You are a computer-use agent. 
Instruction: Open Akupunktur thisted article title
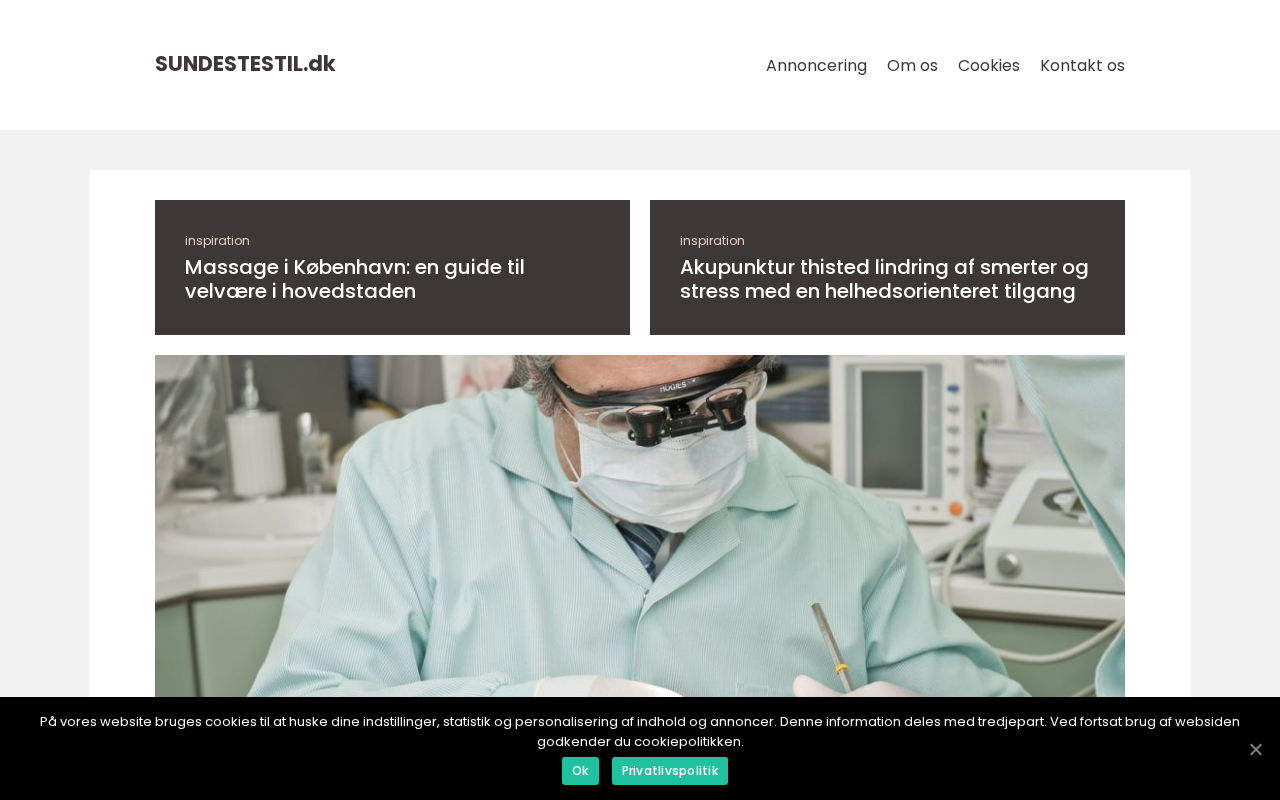(884, 279)
